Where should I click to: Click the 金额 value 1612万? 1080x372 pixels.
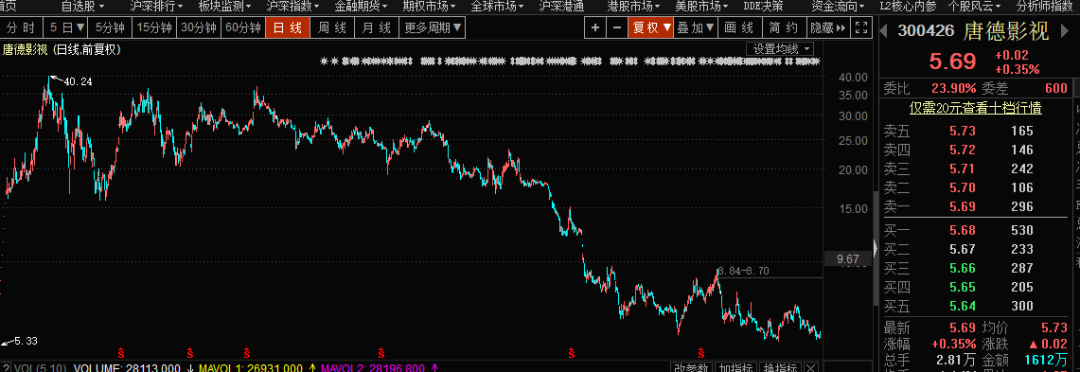pos(1046,360)
